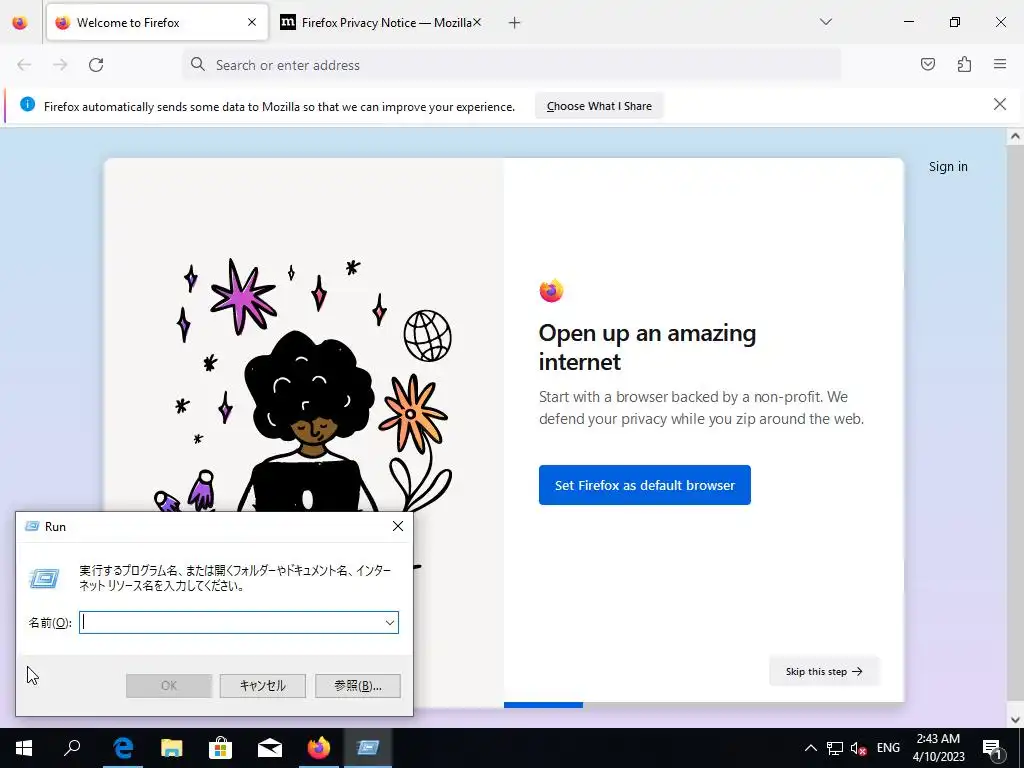The height and width of the screenshot is (768, 1024).
Task: Expand the list all tabs chevron
Action: (x=825, y=22)
